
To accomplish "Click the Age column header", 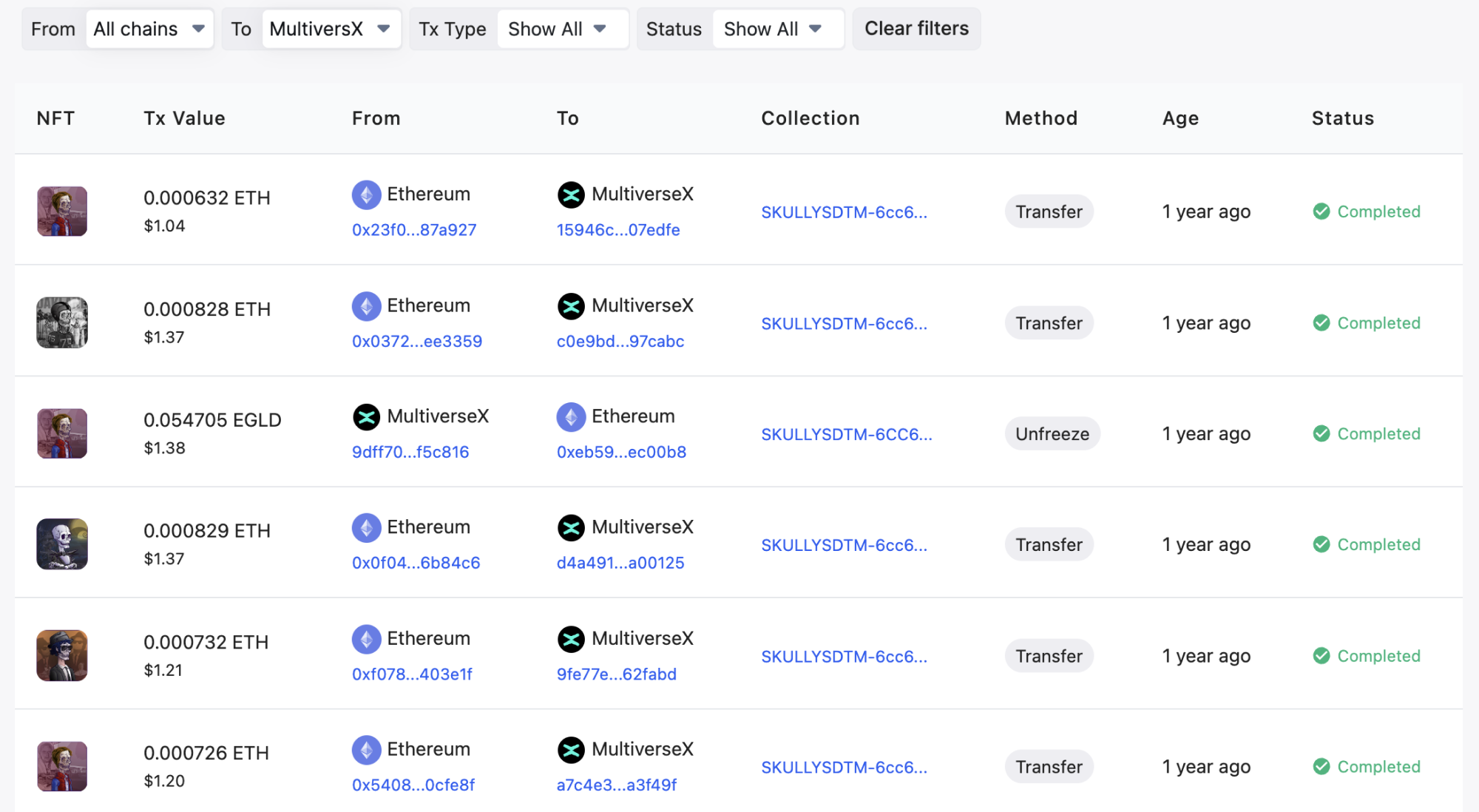I will click(x=1180, y=118).
